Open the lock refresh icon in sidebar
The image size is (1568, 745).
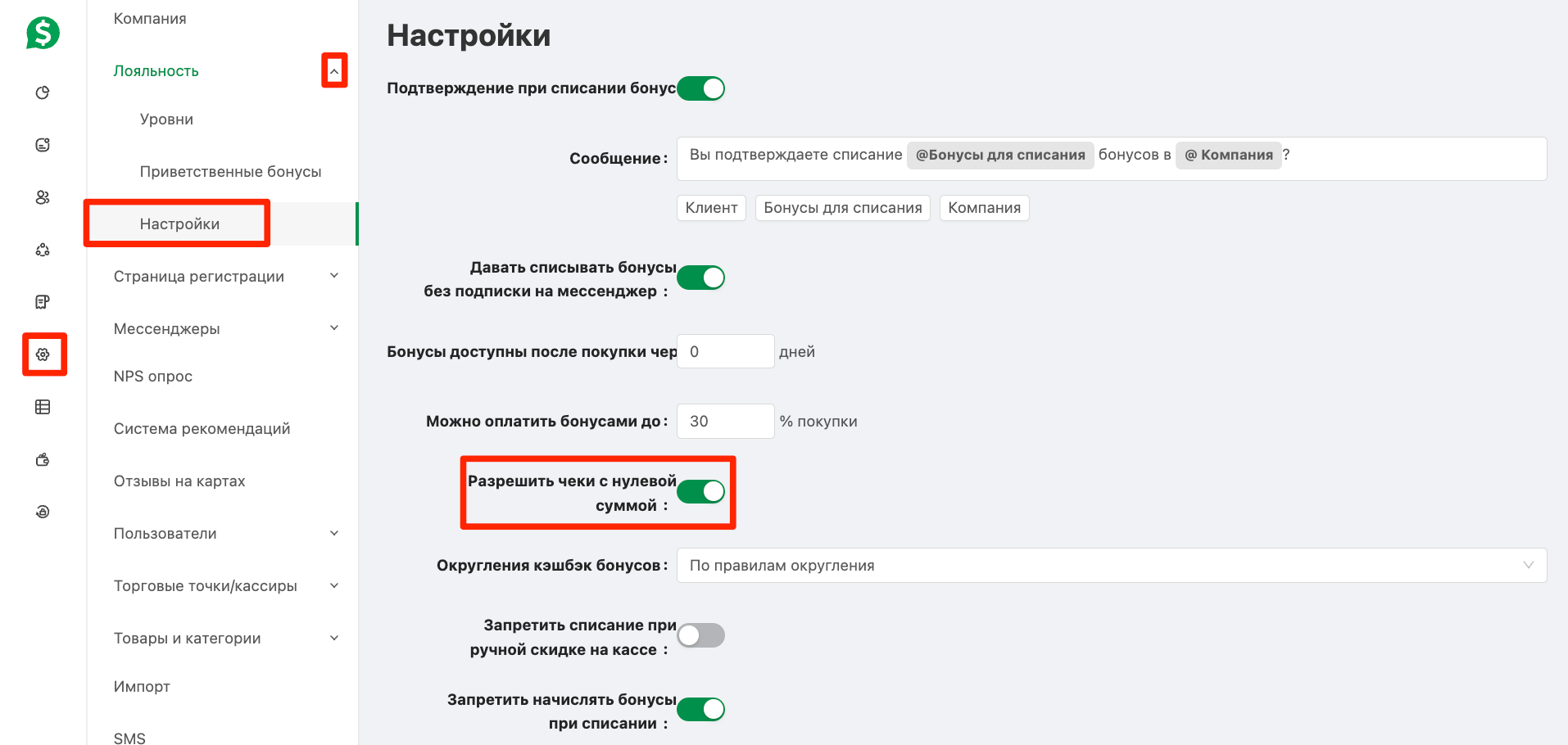pyautogui.click(x=43, y=512)
